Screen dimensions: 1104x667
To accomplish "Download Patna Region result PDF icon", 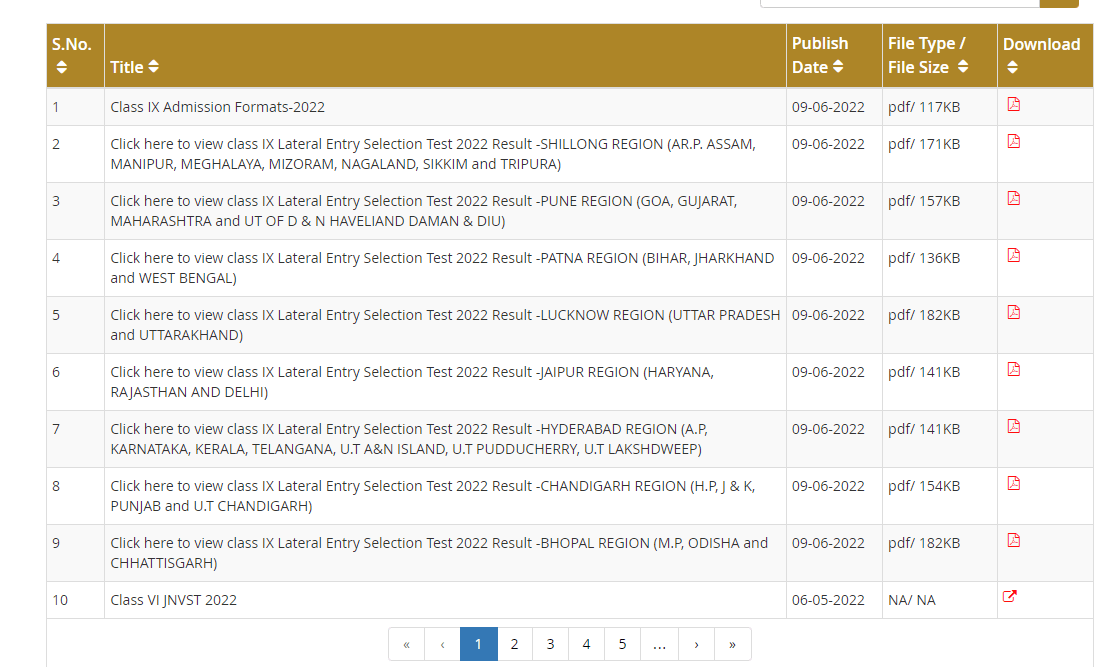I will pos(1013,255).
